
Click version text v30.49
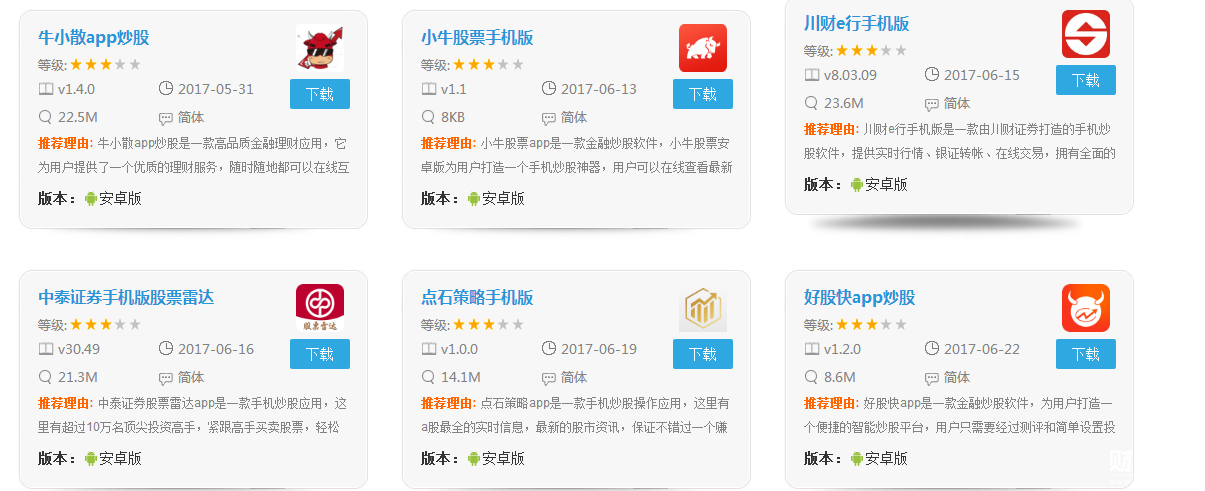tap(79, 349)
